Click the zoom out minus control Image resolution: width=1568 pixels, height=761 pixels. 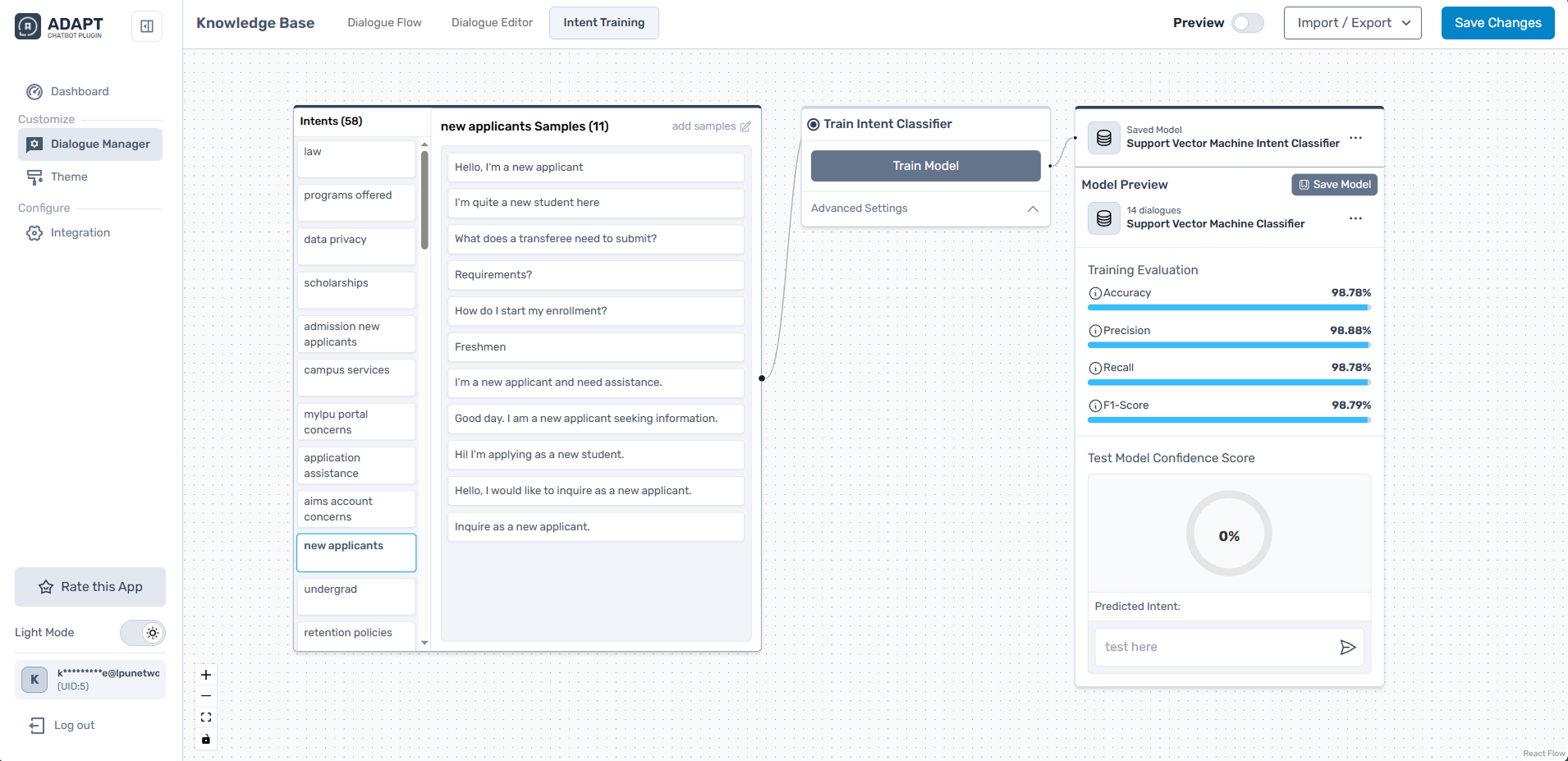coord(206,696)
